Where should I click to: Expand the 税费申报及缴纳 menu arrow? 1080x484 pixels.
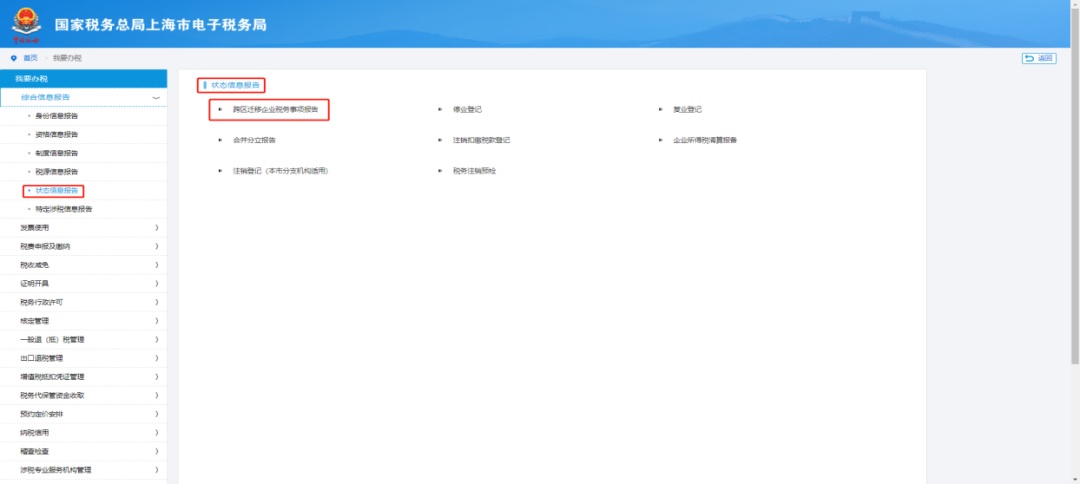[157, 246]
